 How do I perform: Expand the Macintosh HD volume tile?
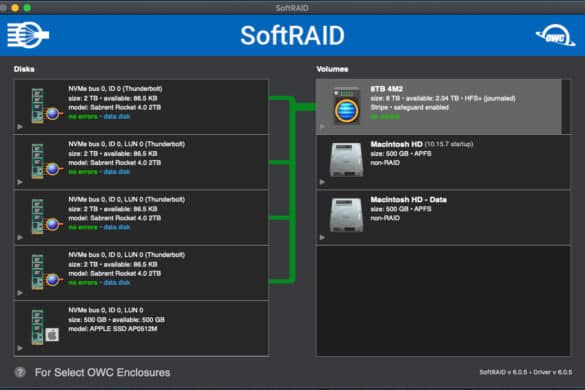[322, 182]
